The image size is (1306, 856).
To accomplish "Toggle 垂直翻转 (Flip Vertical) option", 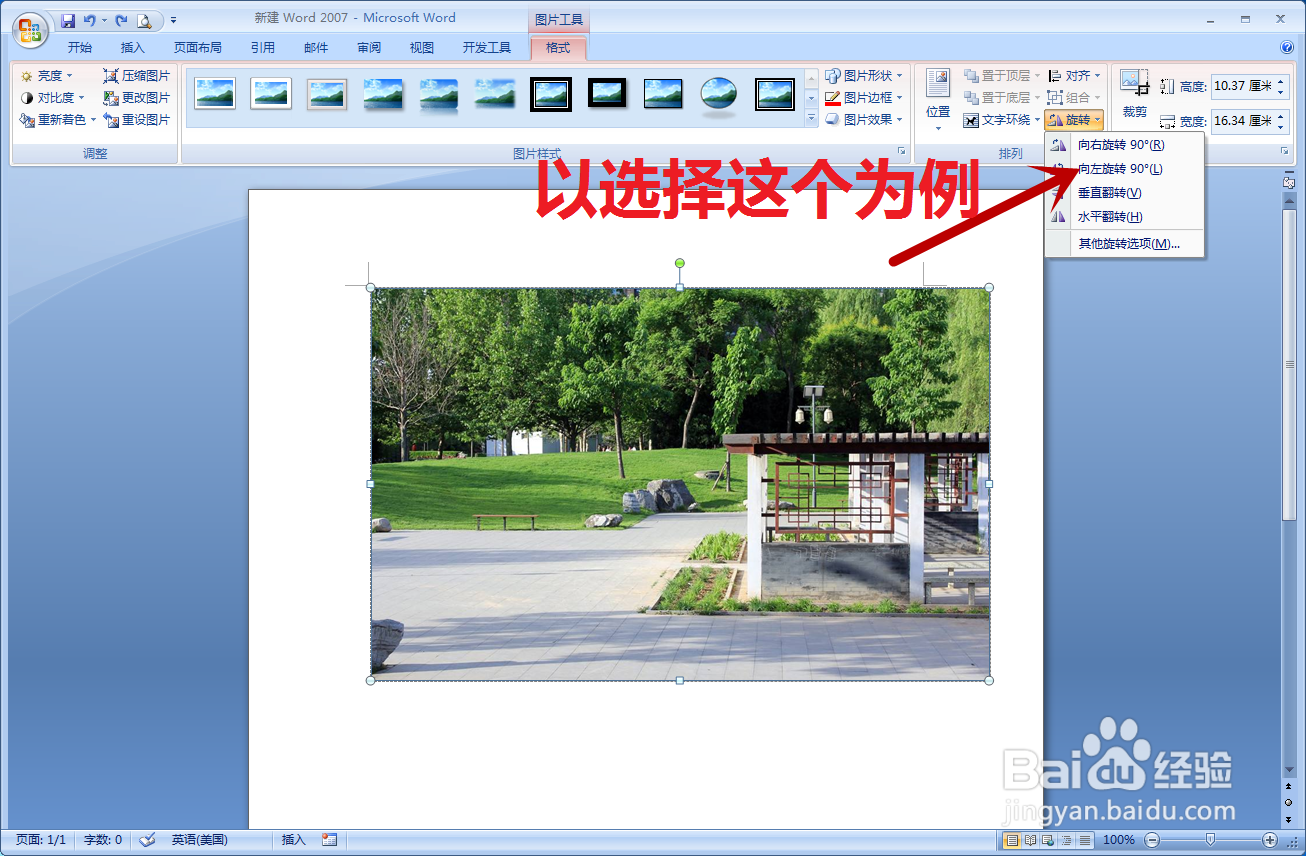I will point(1108,193).
